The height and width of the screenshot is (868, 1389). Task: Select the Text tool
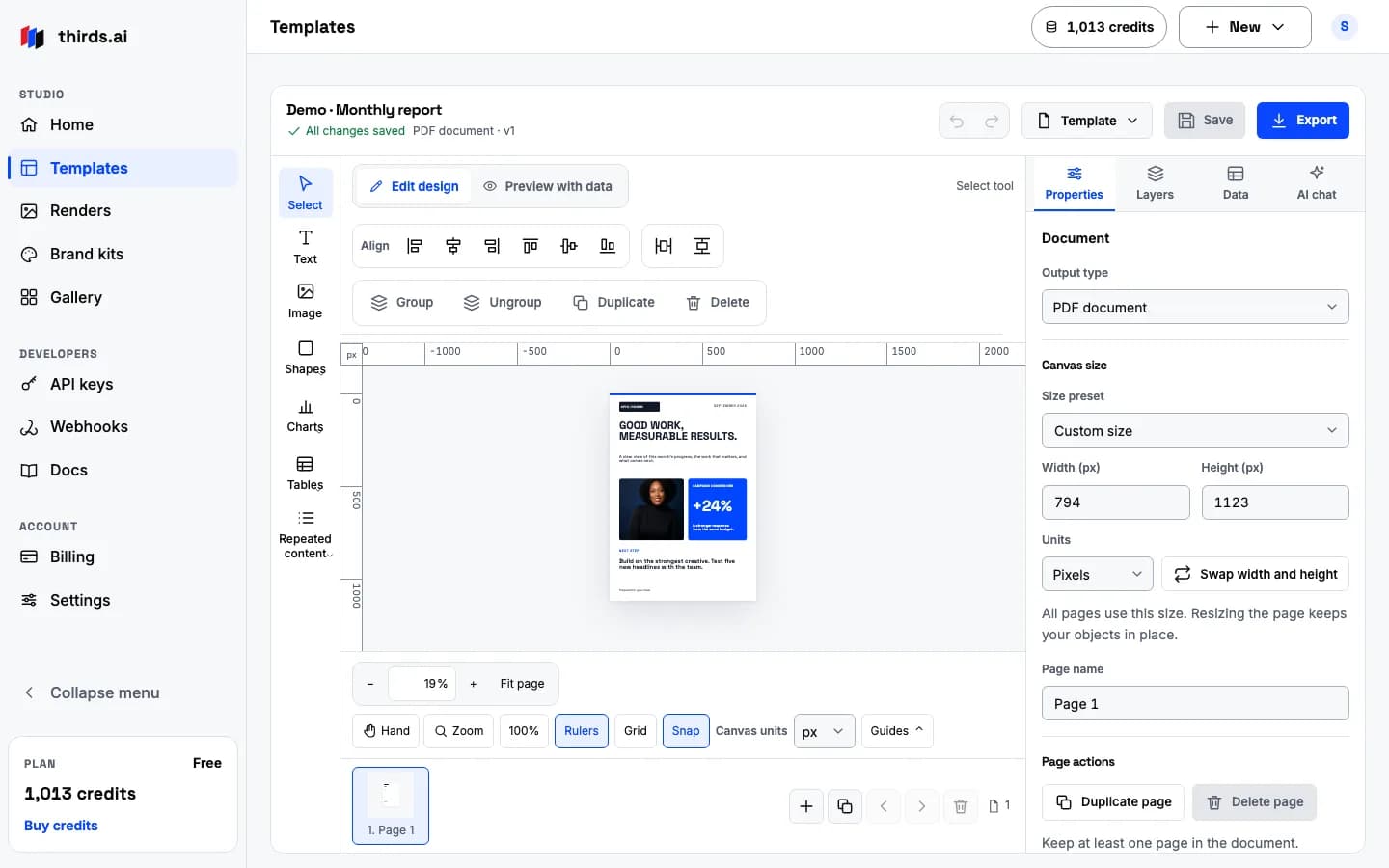[x=306, y=247]
